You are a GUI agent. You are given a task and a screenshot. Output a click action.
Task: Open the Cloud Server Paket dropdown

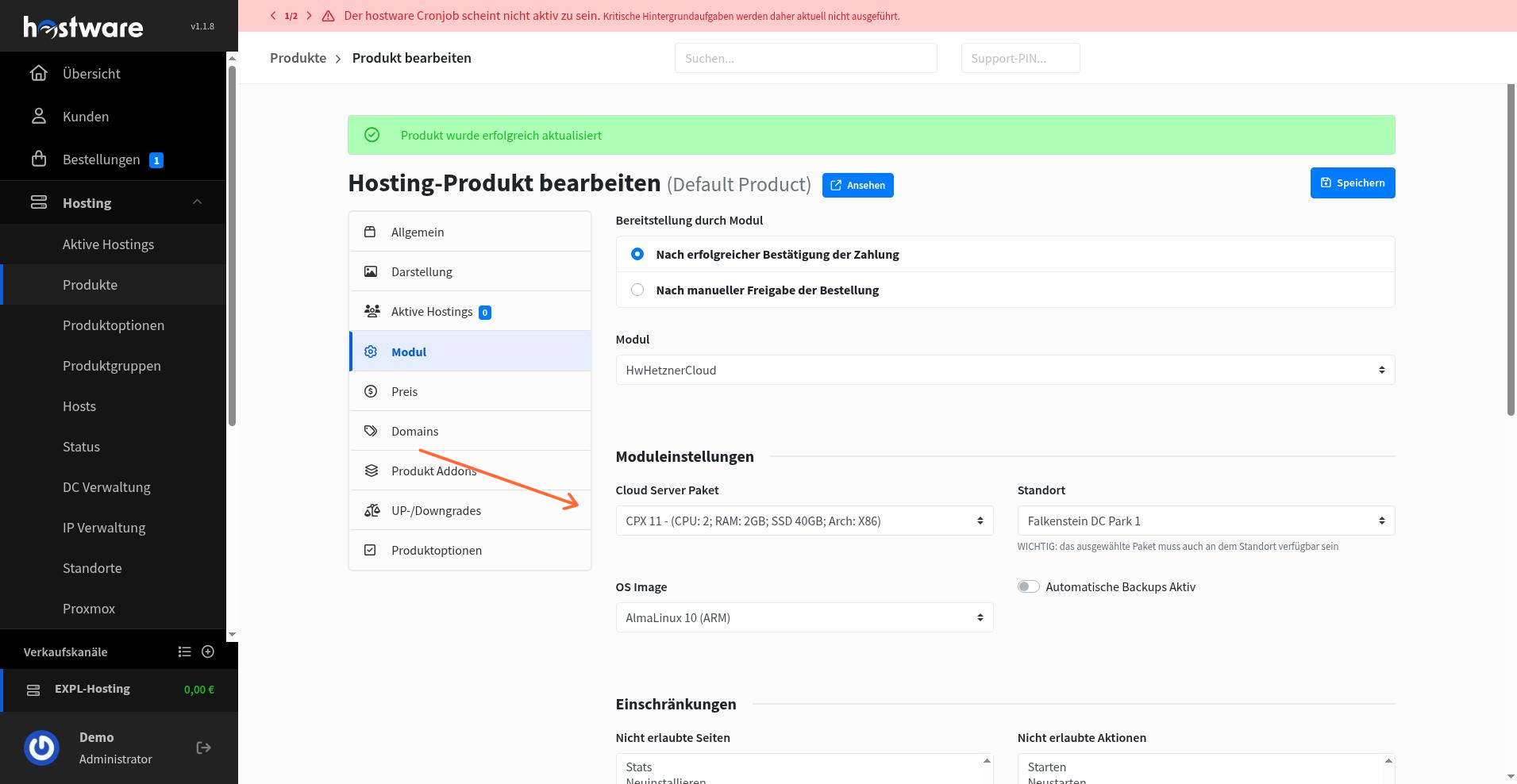pos(804,521)
